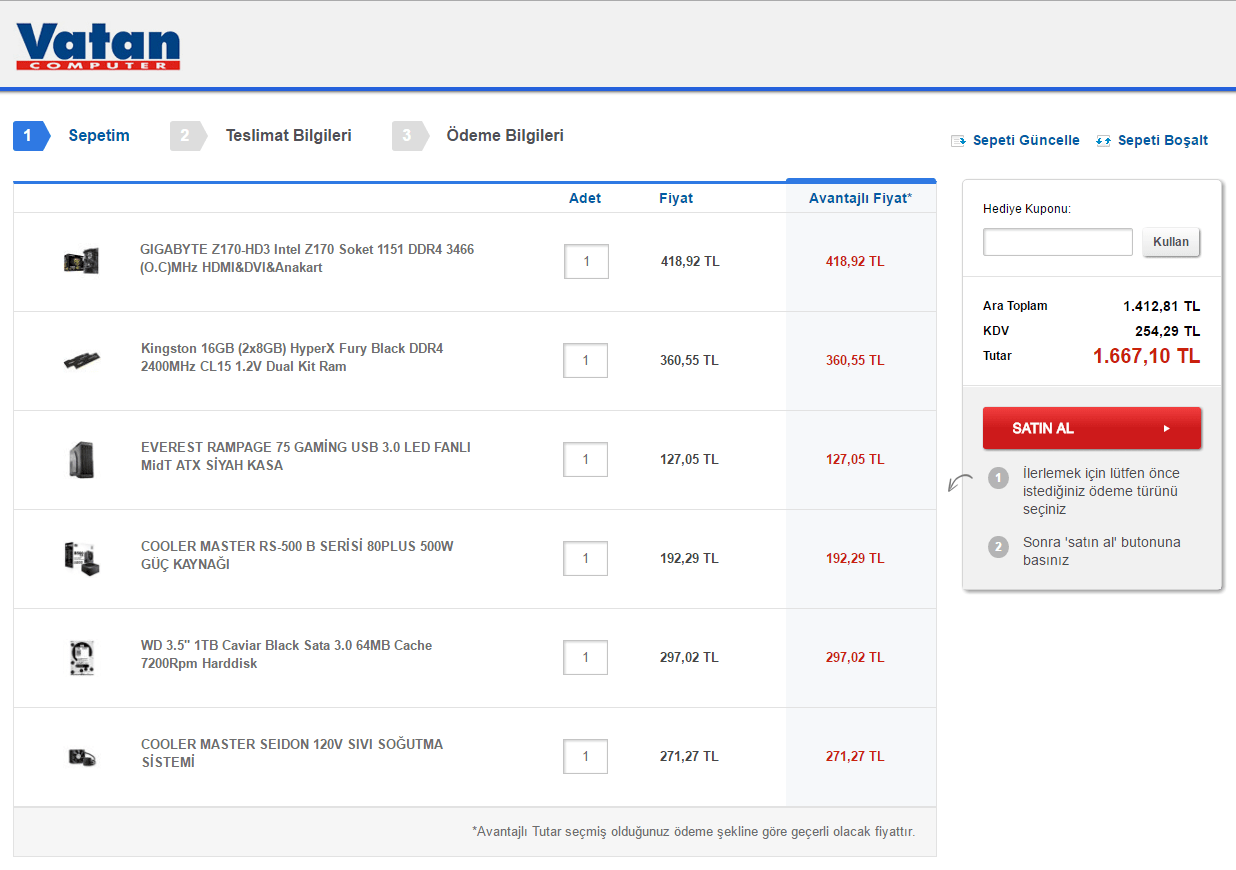The height and width of the screenshot is (870, 1236).
Task: Click the red 192,29 TL avantajlı price
Action: (855, 559)
